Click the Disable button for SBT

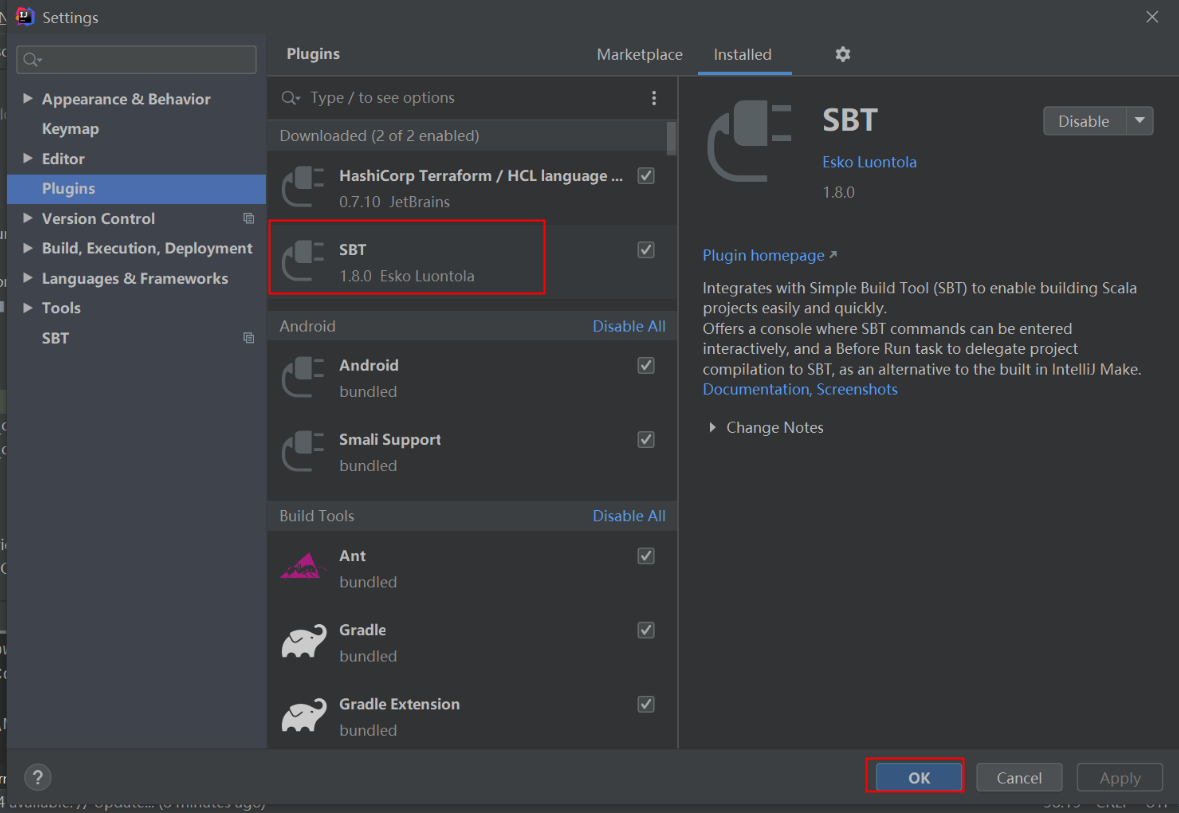tap(1084, 120)
